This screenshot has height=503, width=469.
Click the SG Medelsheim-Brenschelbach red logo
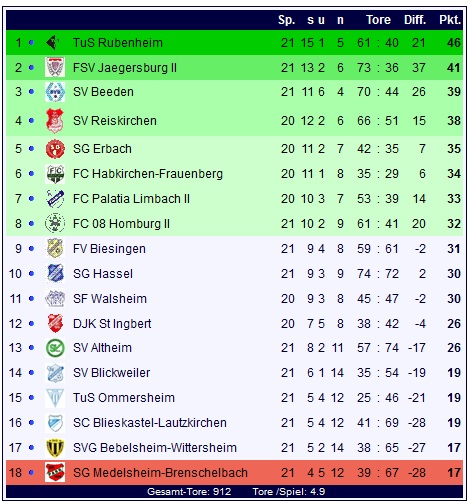[x=55, y=472]
